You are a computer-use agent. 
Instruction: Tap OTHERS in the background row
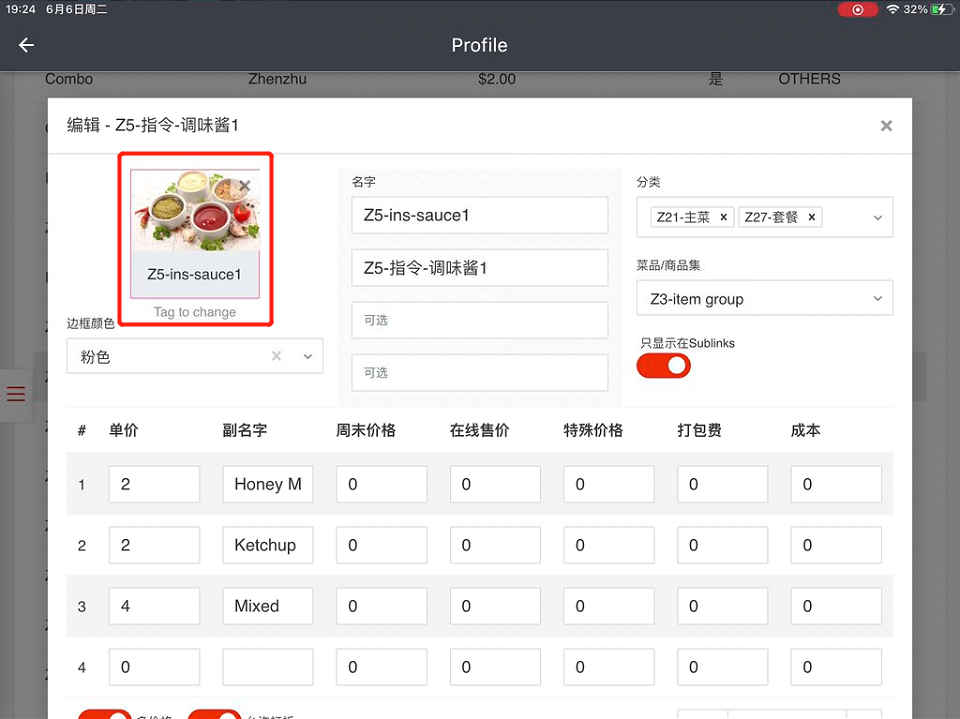[x=809, y=79]
